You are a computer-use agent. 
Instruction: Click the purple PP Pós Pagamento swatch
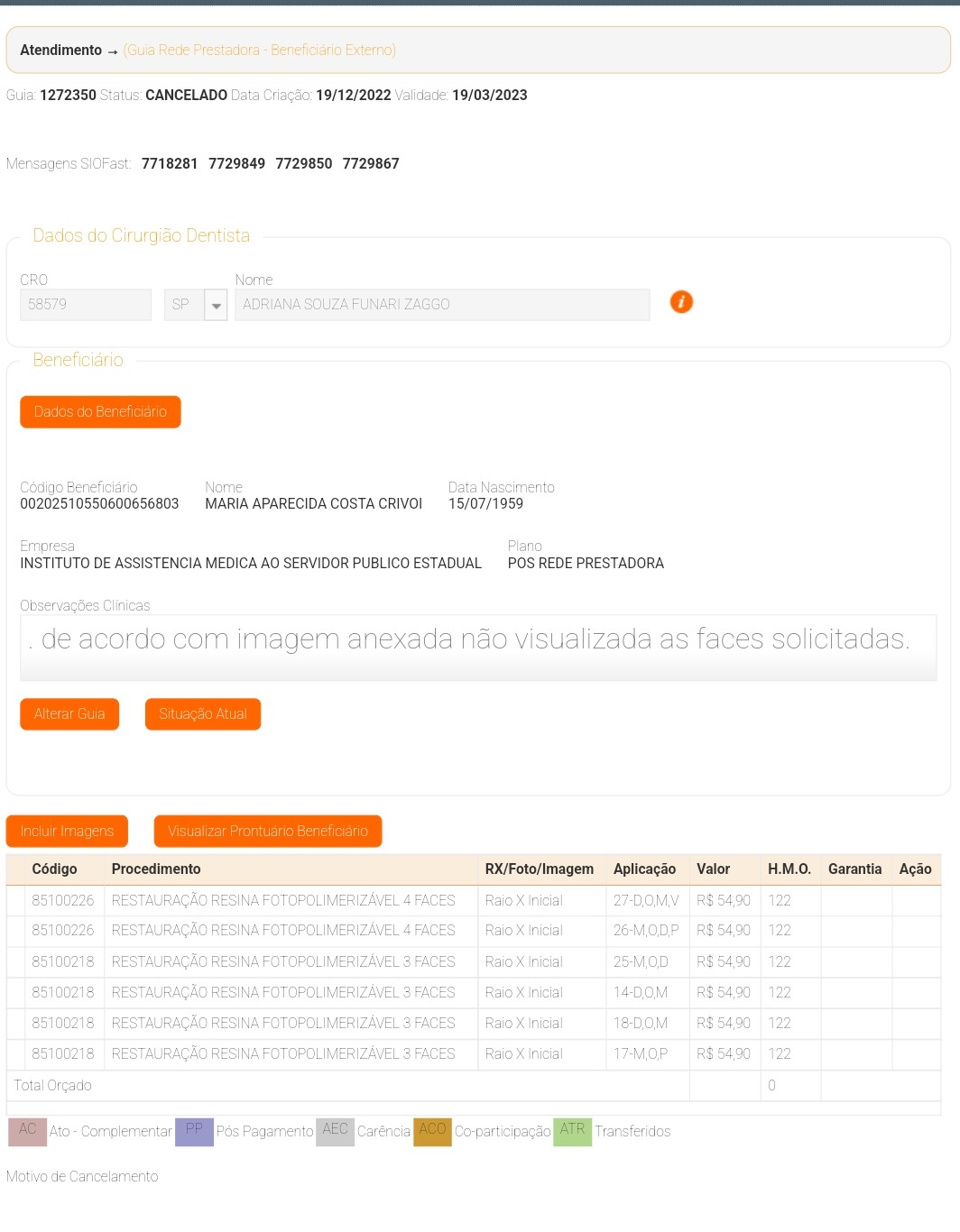click(194, 1132)
